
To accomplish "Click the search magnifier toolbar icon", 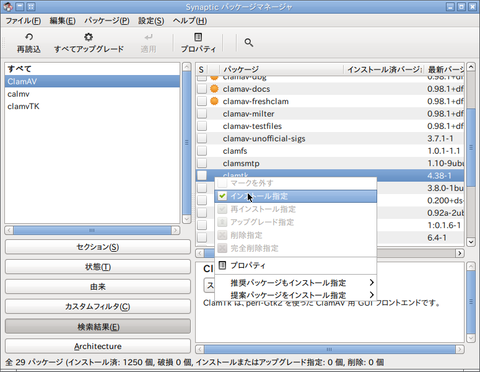I will click(249, 43).
